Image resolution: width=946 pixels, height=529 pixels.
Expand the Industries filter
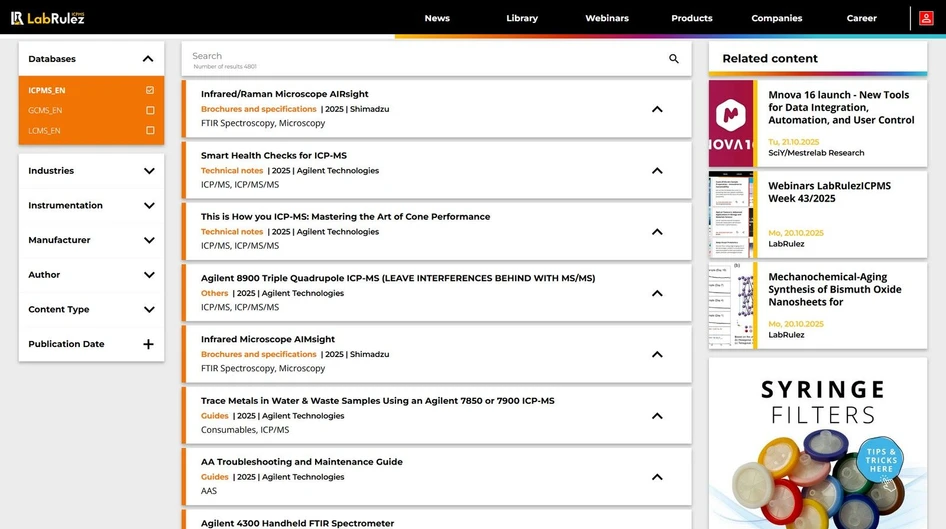149,171
